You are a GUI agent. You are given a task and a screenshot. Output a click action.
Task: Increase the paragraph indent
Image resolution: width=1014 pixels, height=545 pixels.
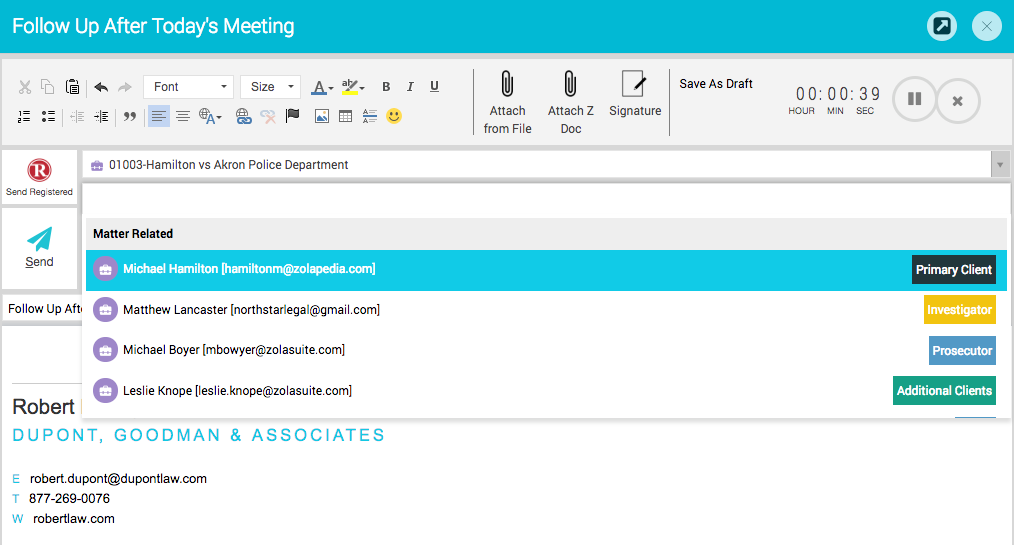[x=101, y=116]
